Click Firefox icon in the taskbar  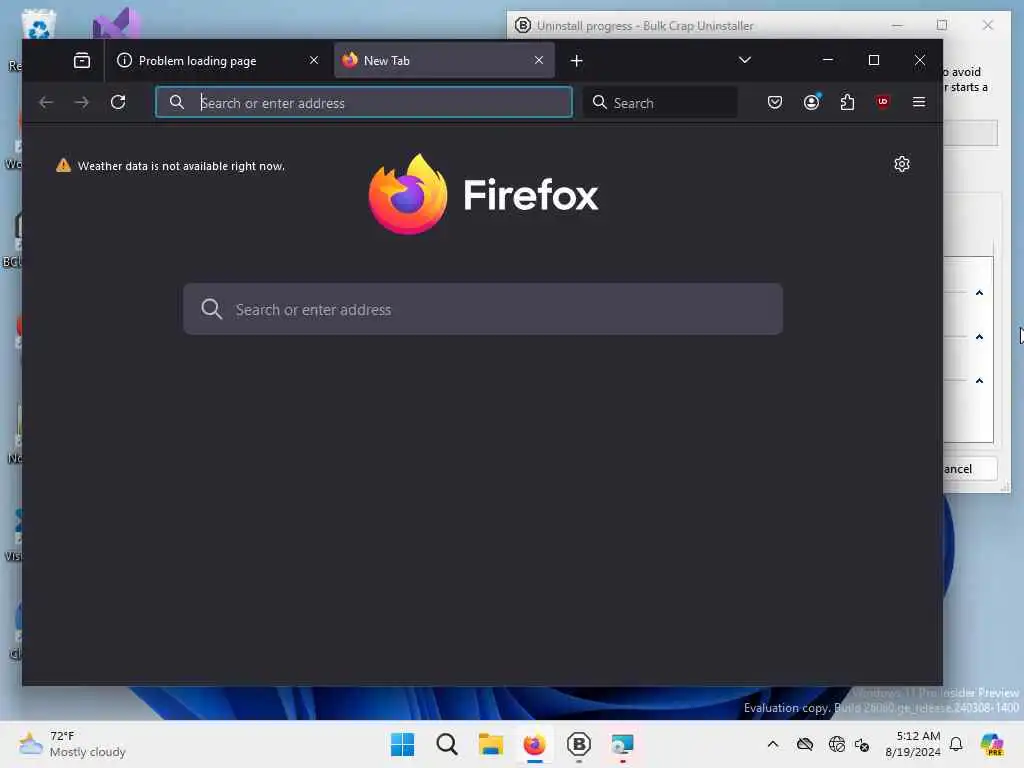(x=534, y=744)
